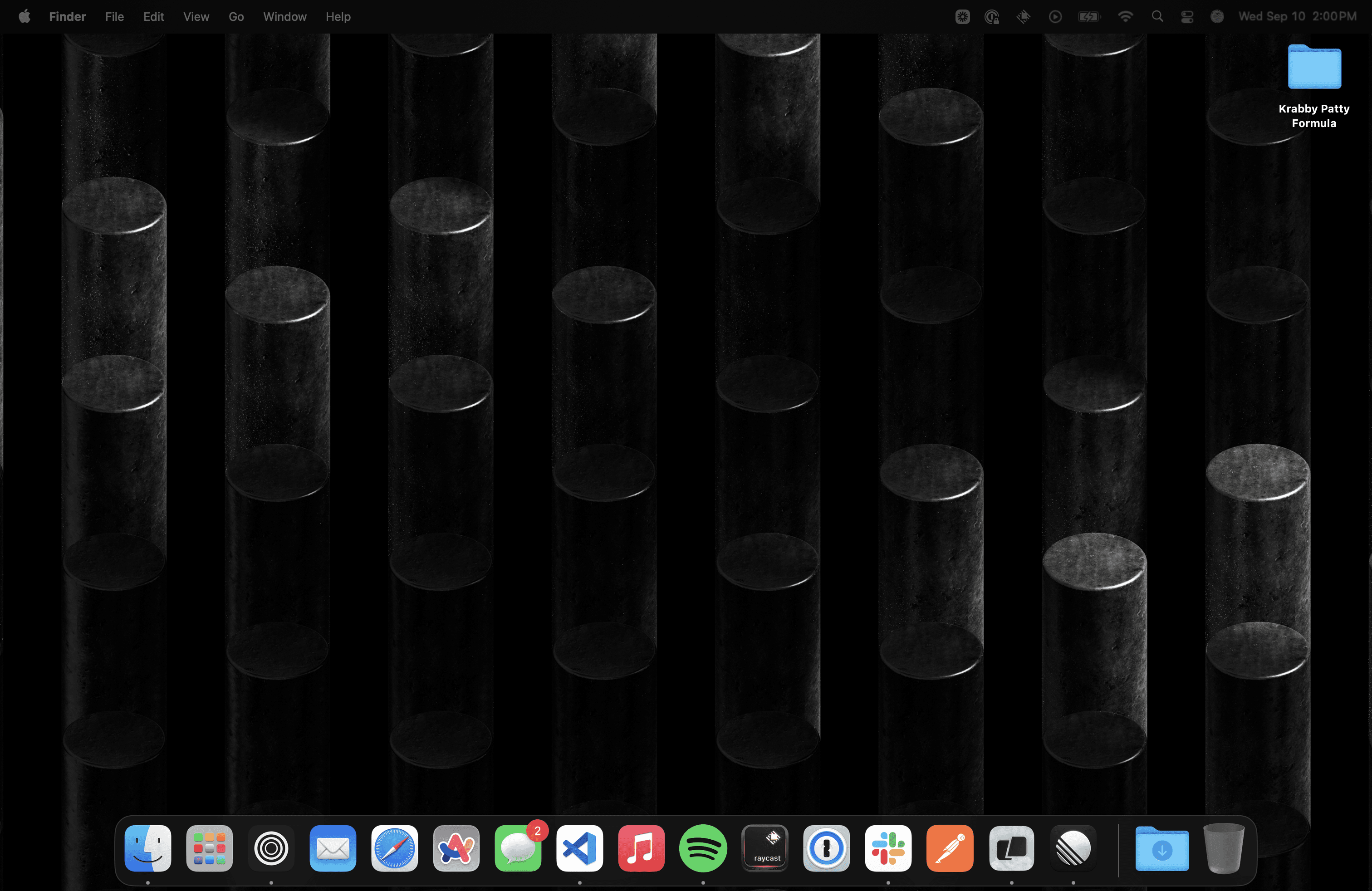Launch Visual Studio Code
Screen dimensions: 1372x891
tap(579, 848)
